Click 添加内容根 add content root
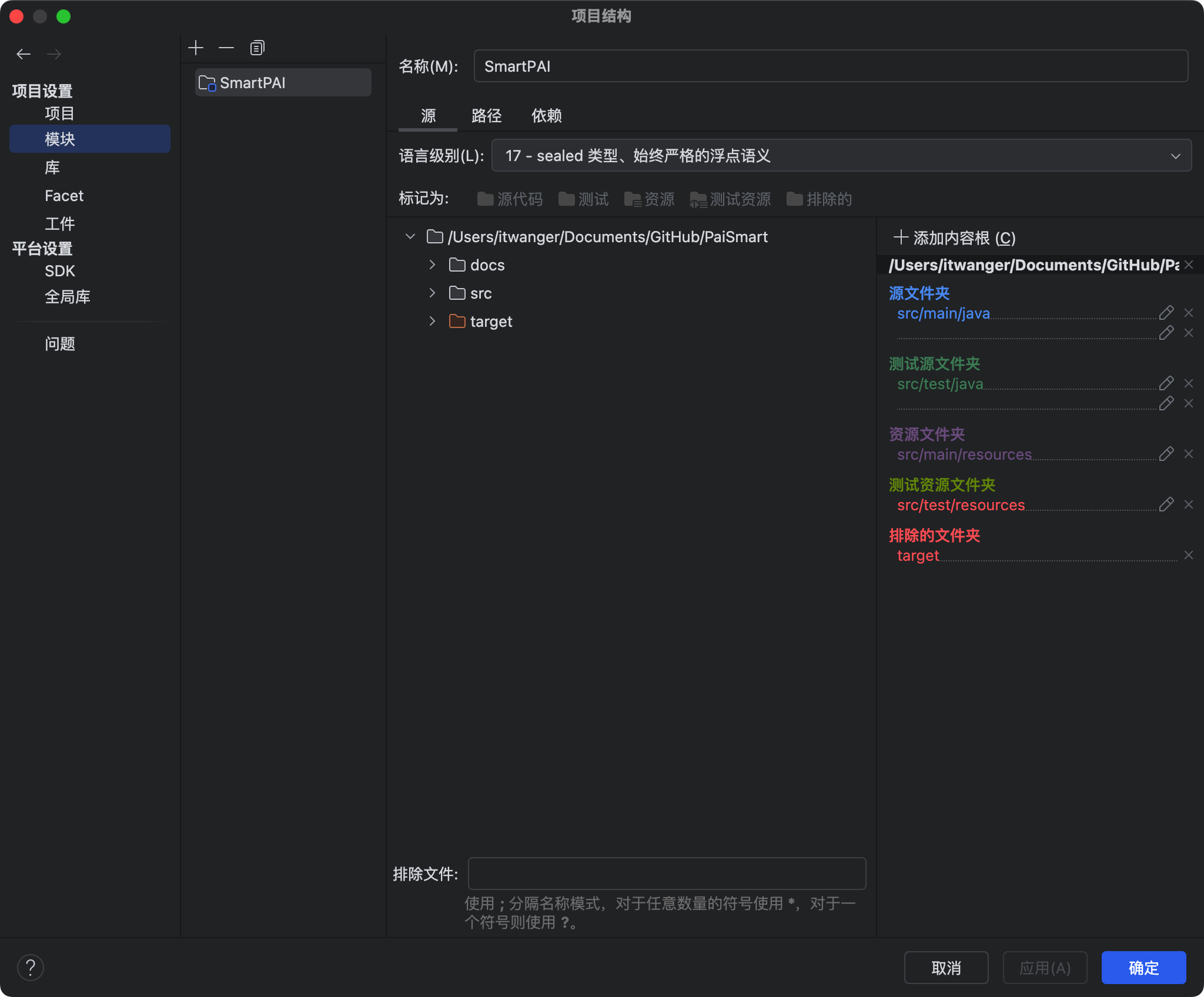 click(x=955, y=238)
